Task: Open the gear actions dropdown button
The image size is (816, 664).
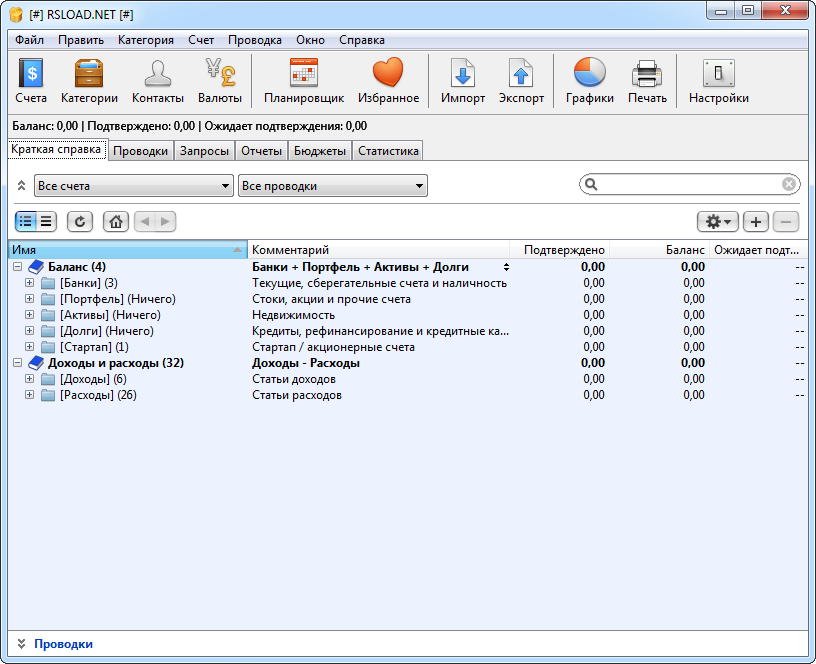Action: click(717, 221)
